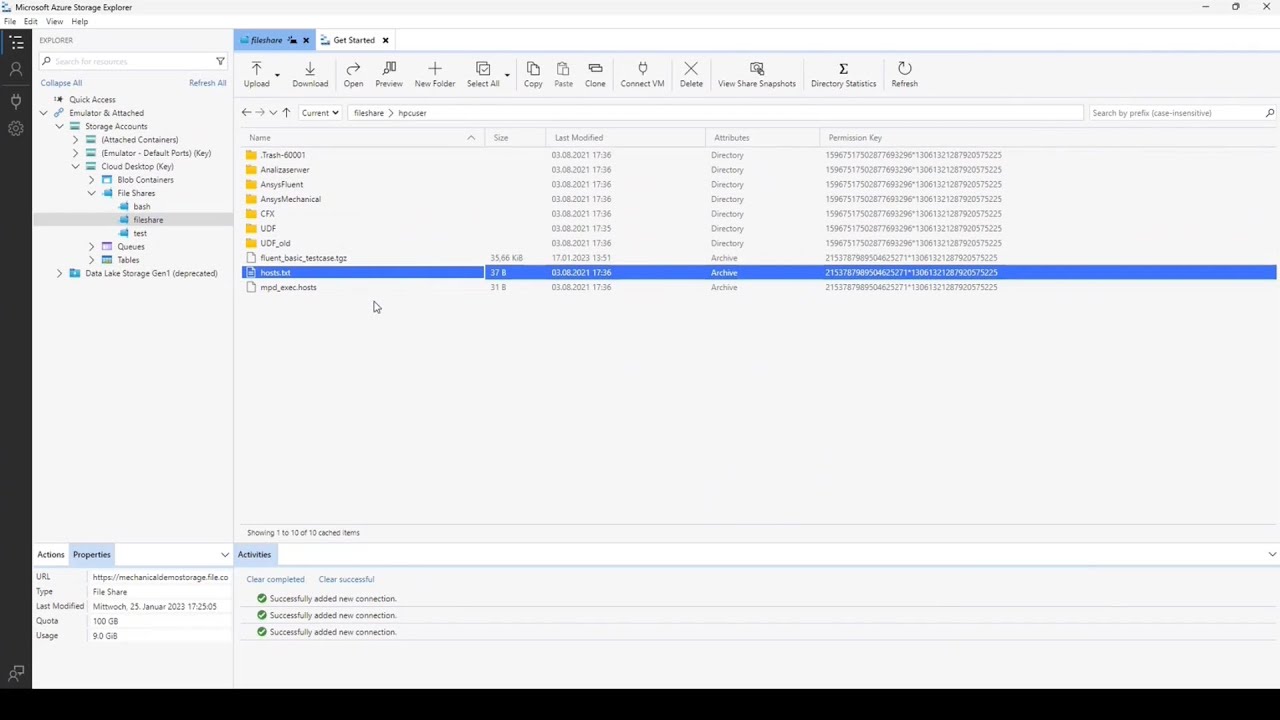The image size is (1280, 720).
Task: Expand the Tables node
Action: click(x=91, y=260)
